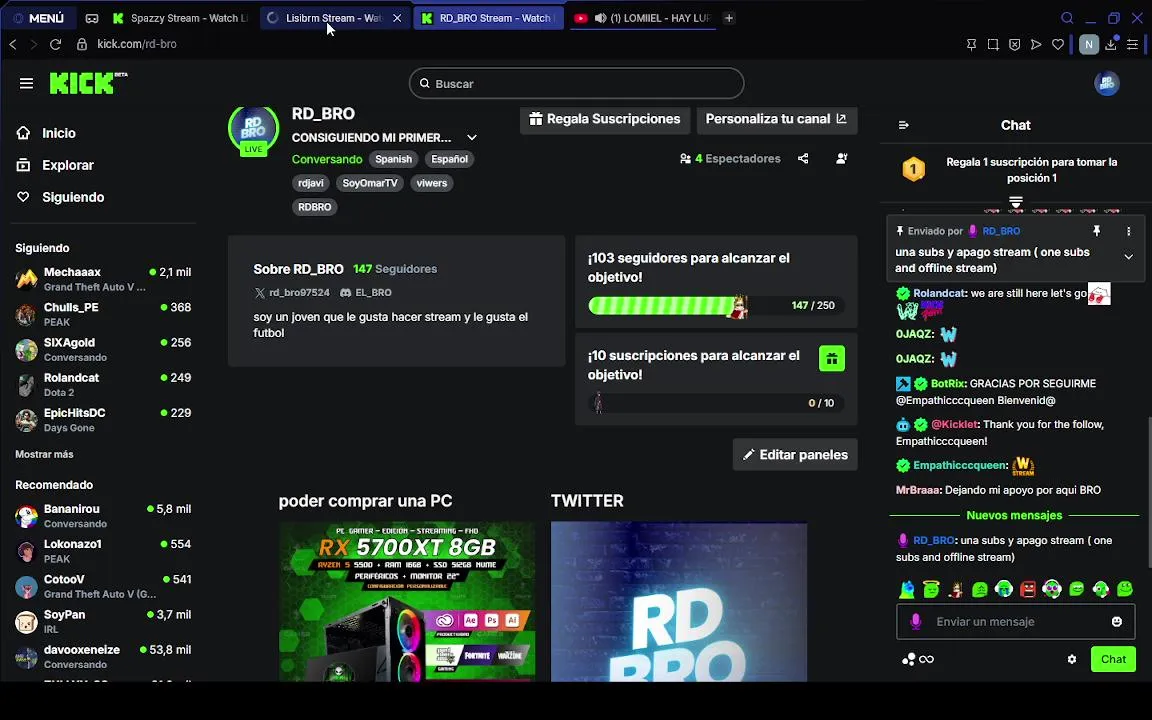Screen dimensions: 1152x720
Task: Collapse chat with the arrow icon
Action: (x=904, y=125)
